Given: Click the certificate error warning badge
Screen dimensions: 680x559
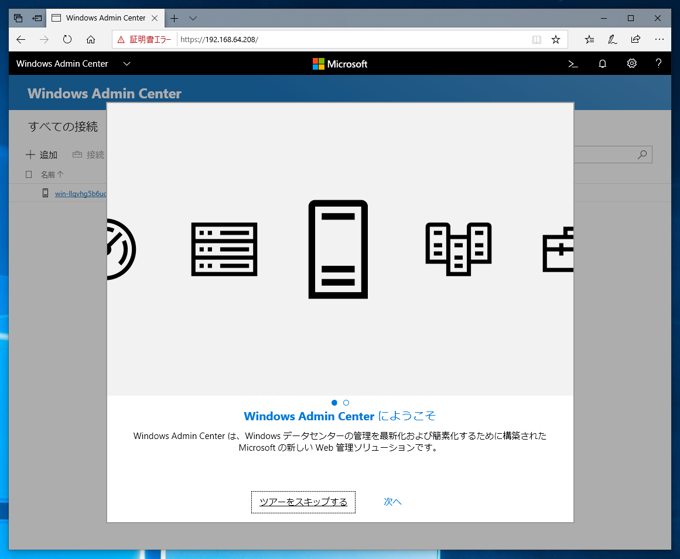Looking at the screenshot, I should click(144, 39).
